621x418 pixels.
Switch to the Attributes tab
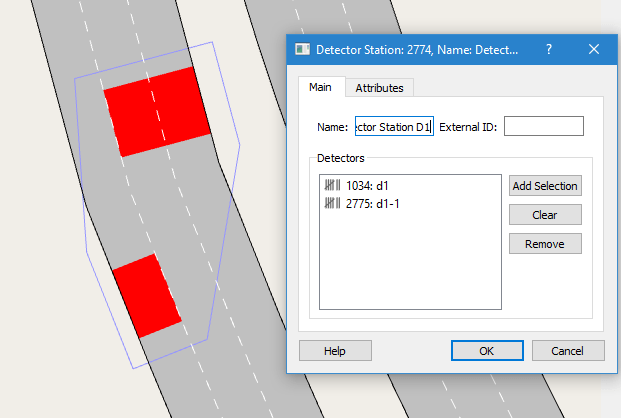(x=379, y=88)
